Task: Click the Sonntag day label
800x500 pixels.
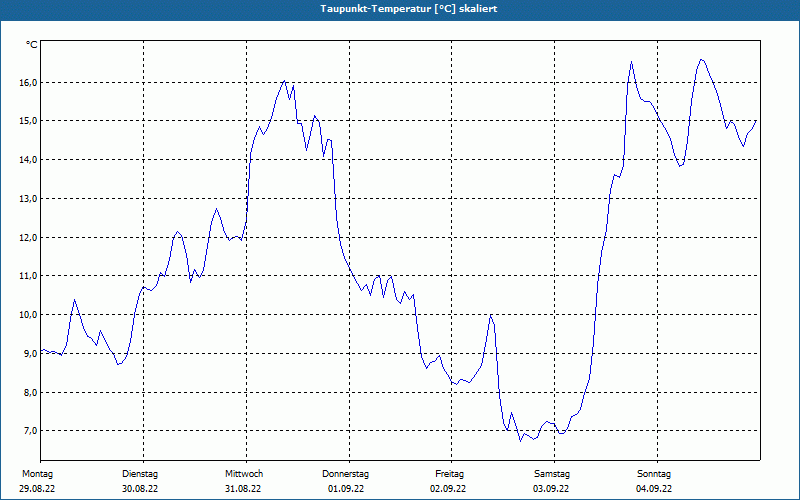Action: pos(654,474)
